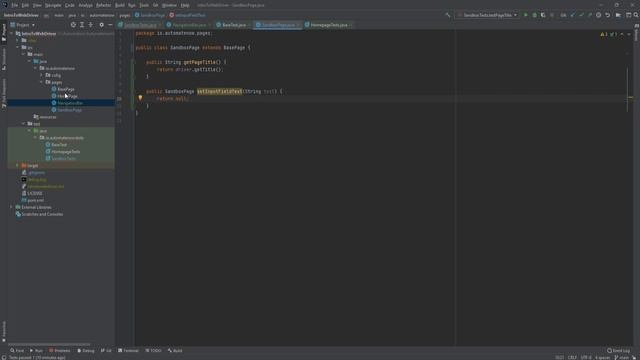Open the TODO tool window button

click(x=153, y=351)
